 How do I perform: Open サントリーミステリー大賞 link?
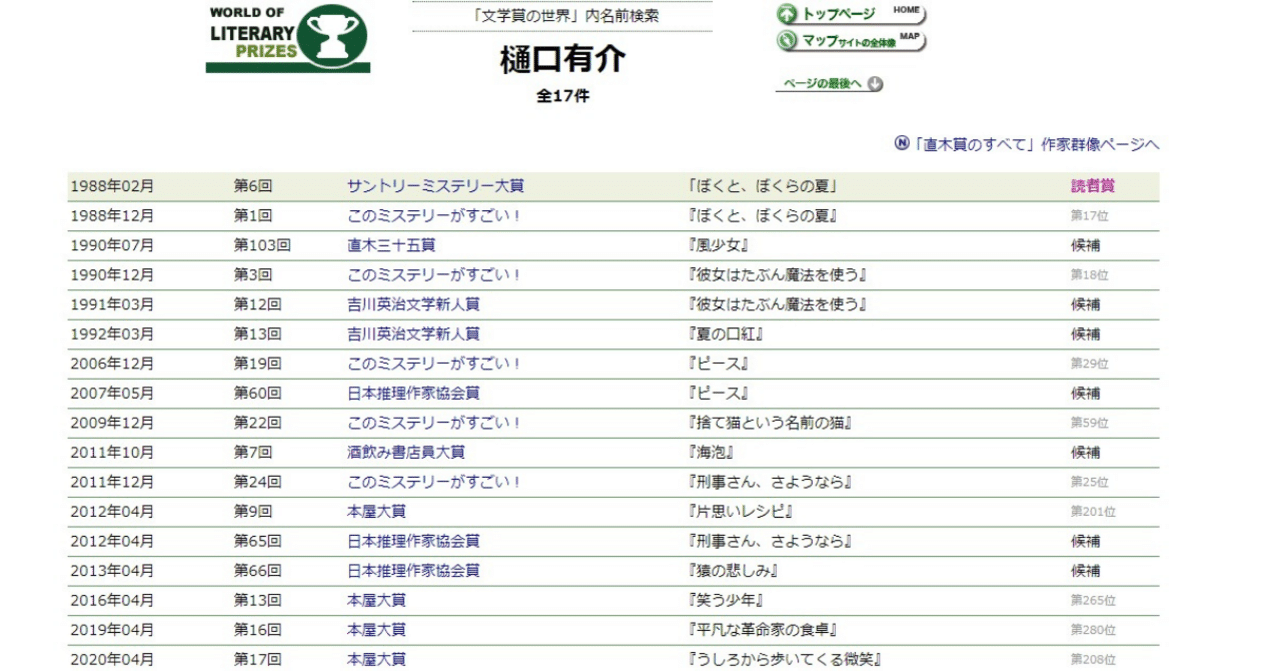(435, 186)
